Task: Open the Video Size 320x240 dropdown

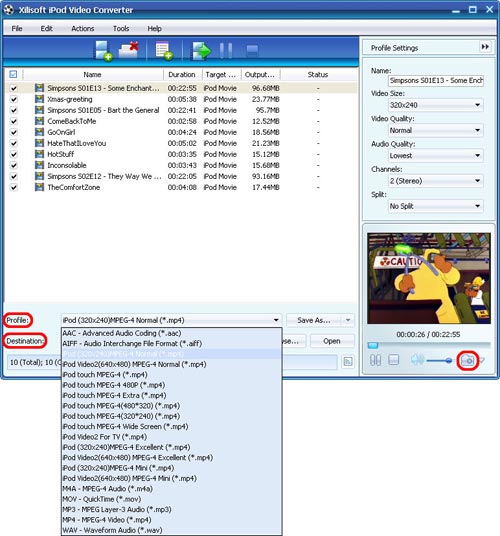Action: 436,105
